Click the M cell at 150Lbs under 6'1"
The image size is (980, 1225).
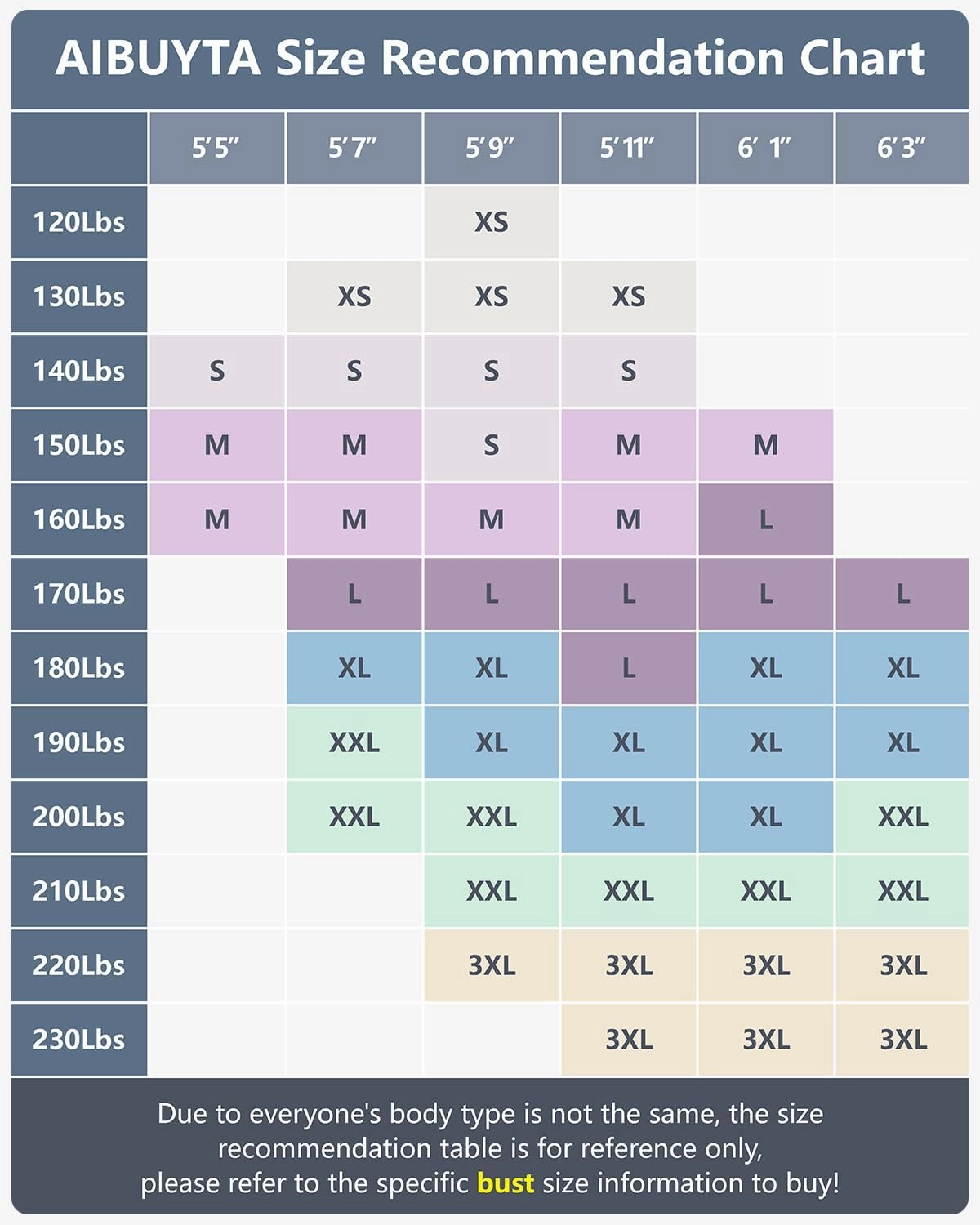(x=765, y=445)
